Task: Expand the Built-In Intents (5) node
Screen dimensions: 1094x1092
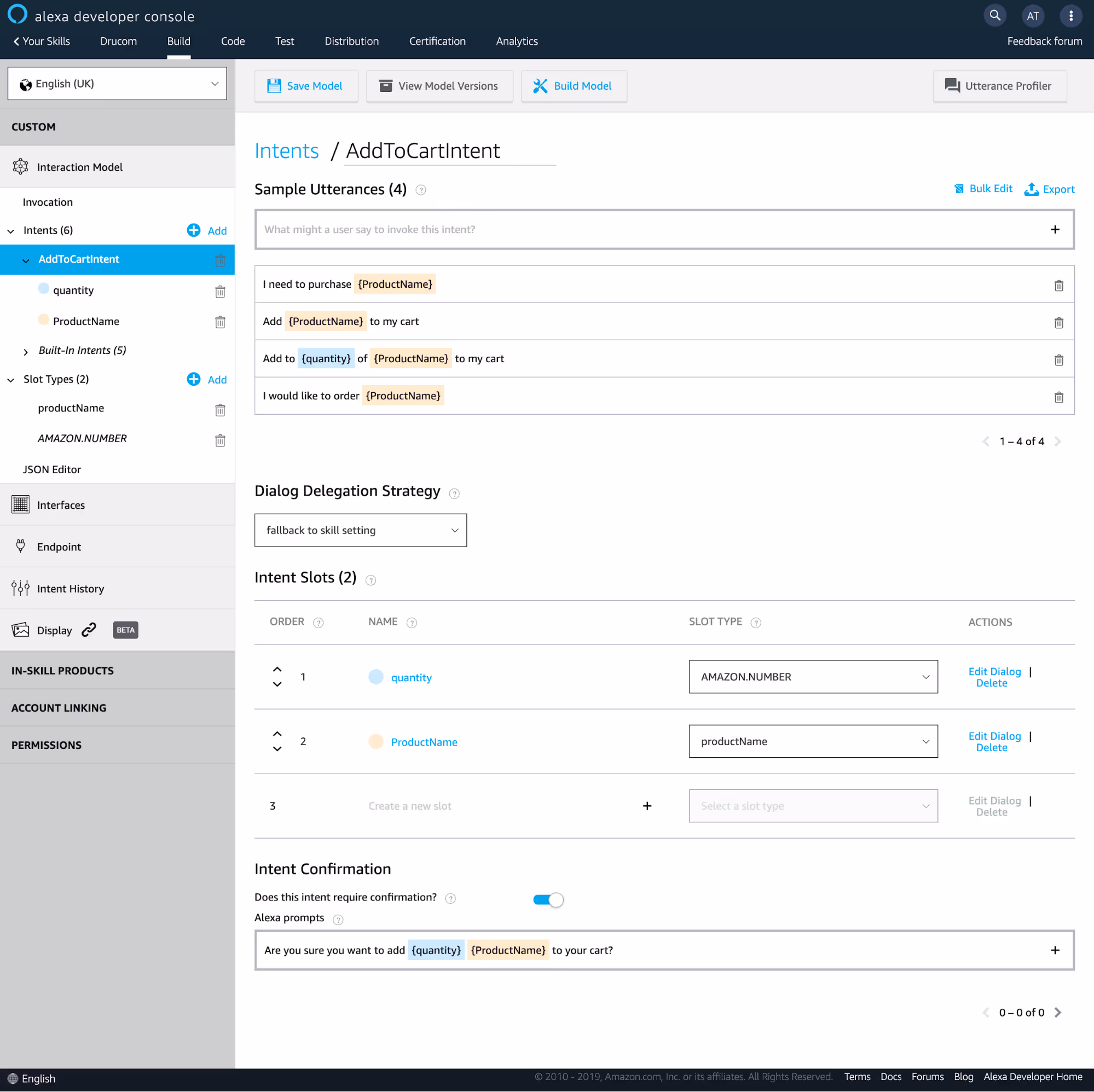Action: click(x=26, y=352)
